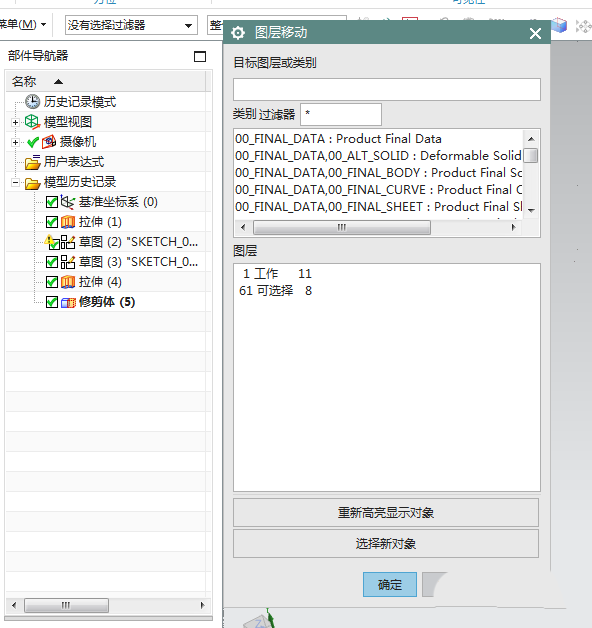Click the part navigator maximize square icon
The width and height of the screenshot is (592, 628).
pyautogui.click(x=200, y=56)
